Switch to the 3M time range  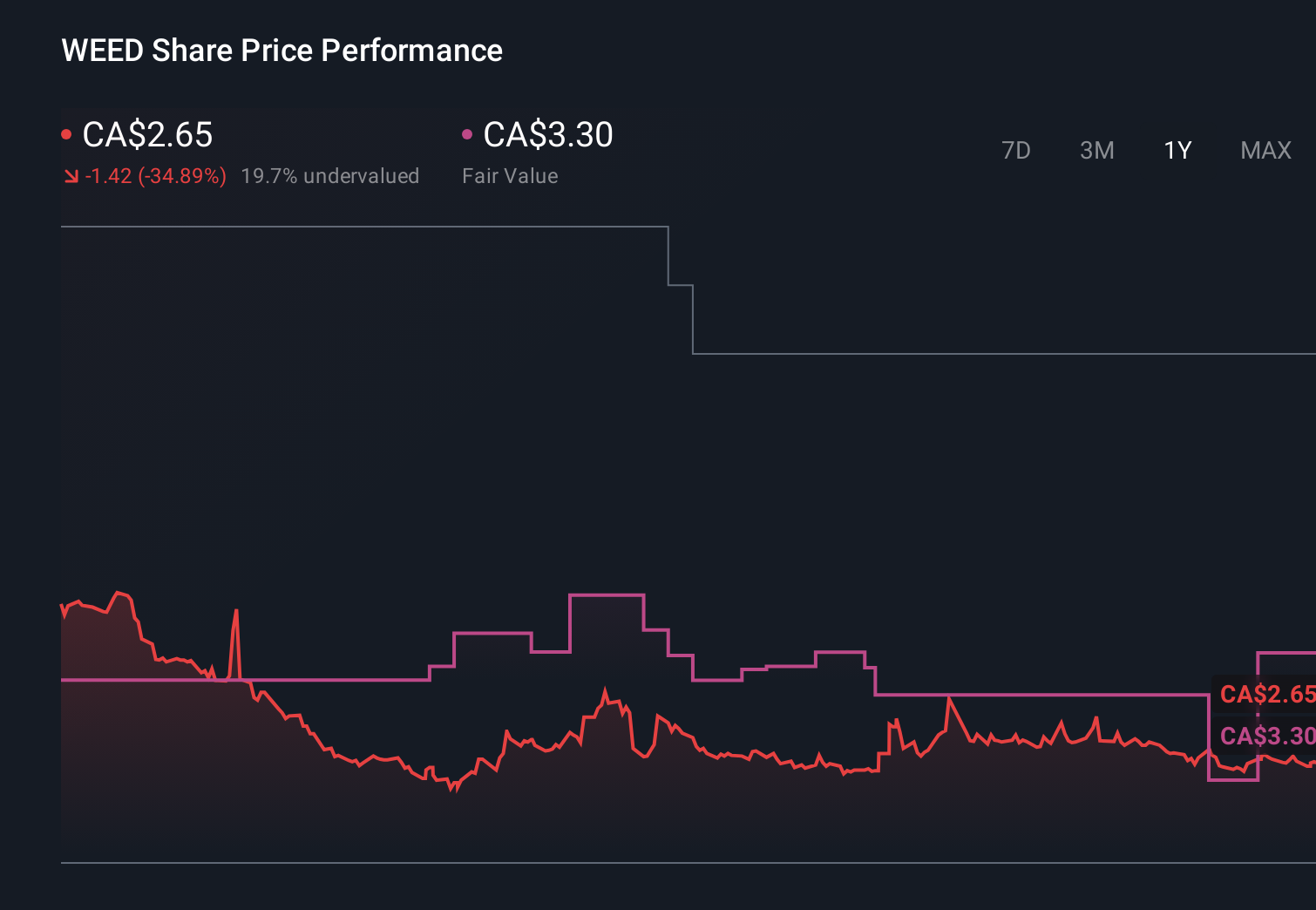1096,150
